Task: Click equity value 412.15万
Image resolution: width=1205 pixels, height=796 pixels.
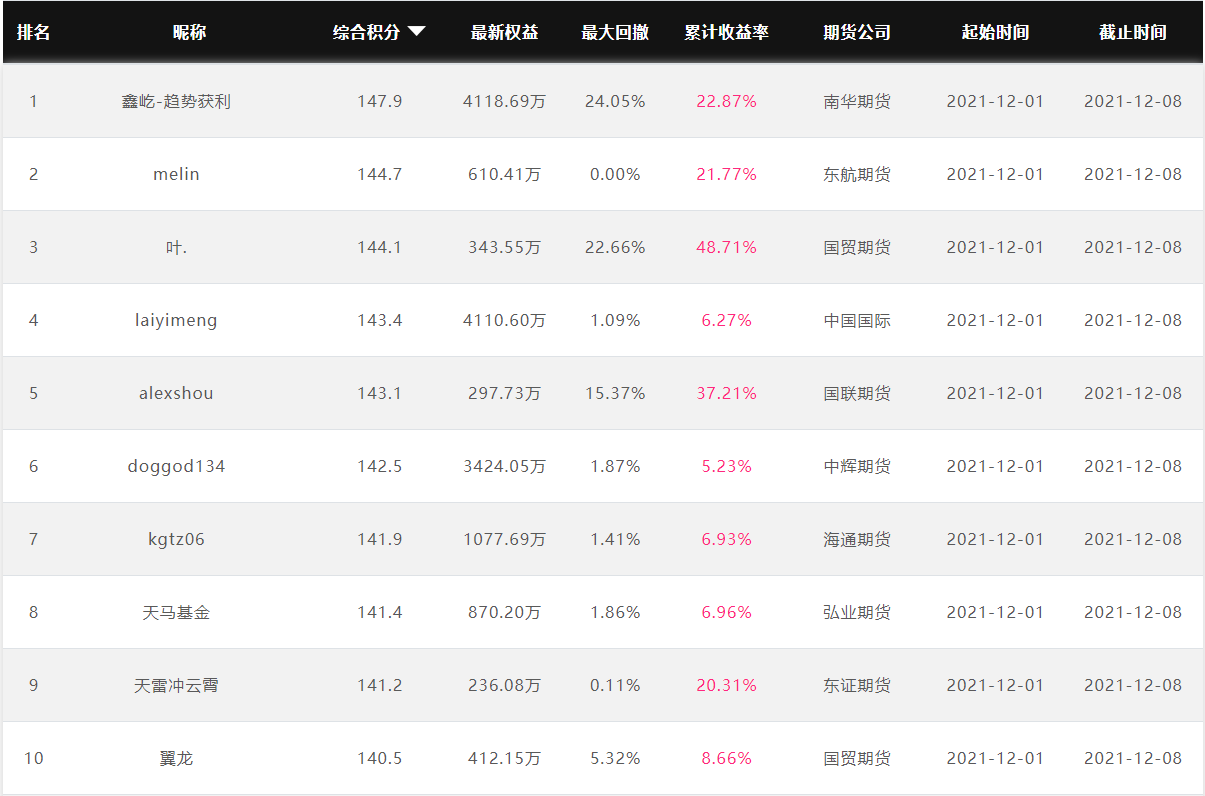Action: (505, 758)
